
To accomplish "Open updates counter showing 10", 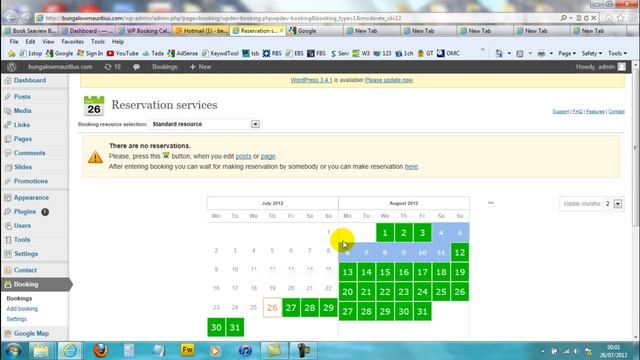I will coord(113,67).
